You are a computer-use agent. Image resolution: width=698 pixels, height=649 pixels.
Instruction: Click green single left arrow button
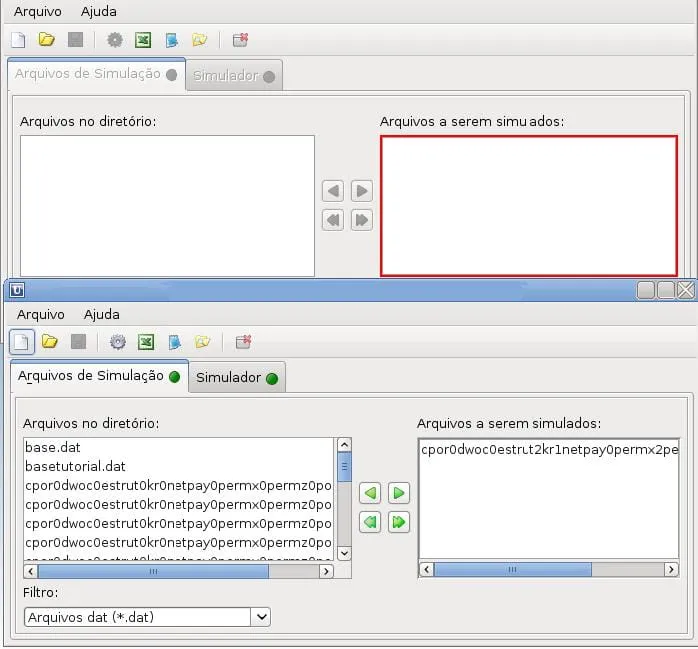tap(370, 493)
